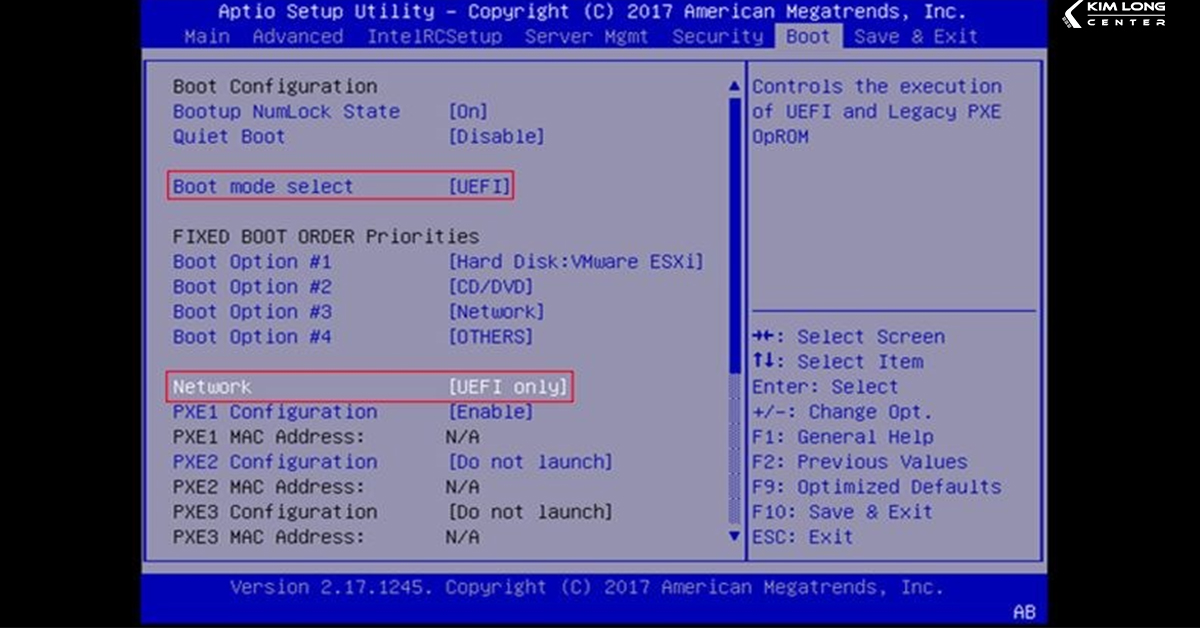Toggle Bootup NumLock State [On] value
The width and height of the screenshot is (1200, 628).
point(468,112)
